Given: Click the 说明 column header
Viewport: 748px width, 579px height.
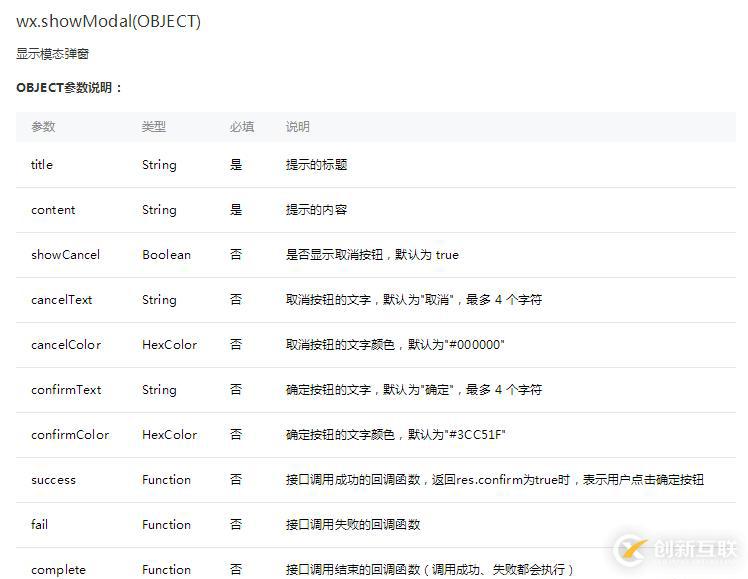Looking at the screenshot, I should click(x=298, y=127).
